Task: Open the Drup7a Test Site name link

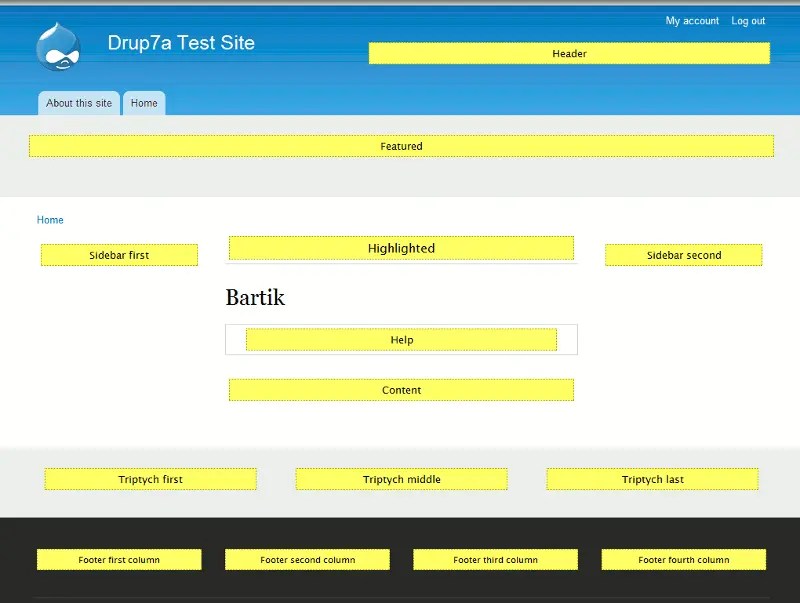Action: (182, 43)
